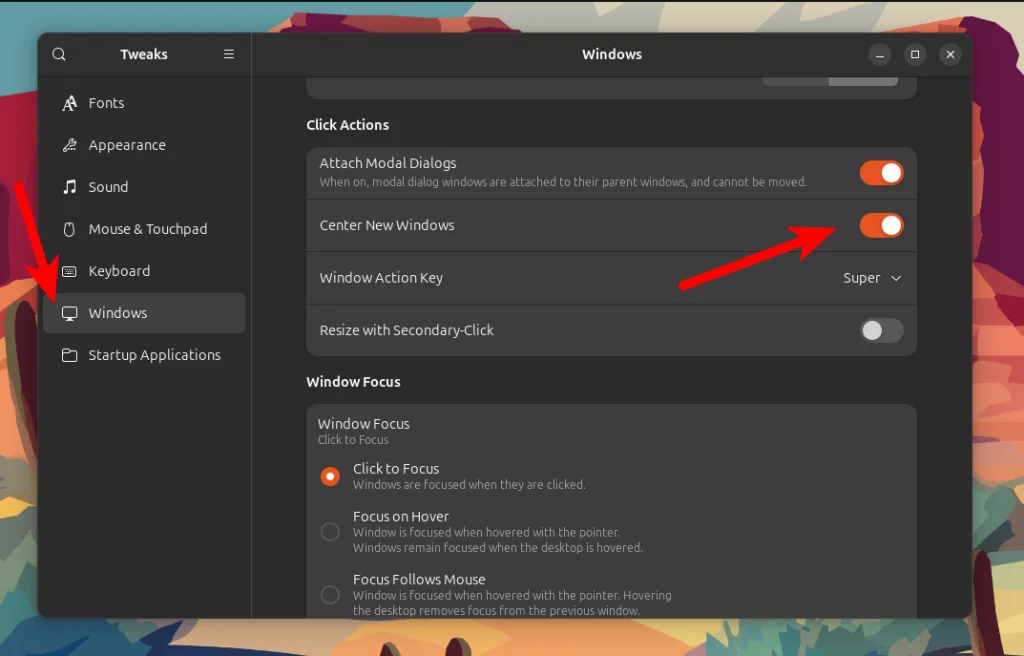Select the Click to Focus option
This screenshot has width=1024, height=656.
(330, 477)
